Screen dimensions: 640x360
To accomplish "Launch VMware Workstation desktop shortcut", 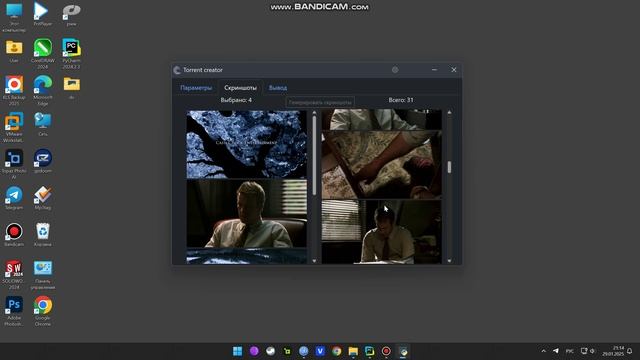I will click(x=14, y=127).
